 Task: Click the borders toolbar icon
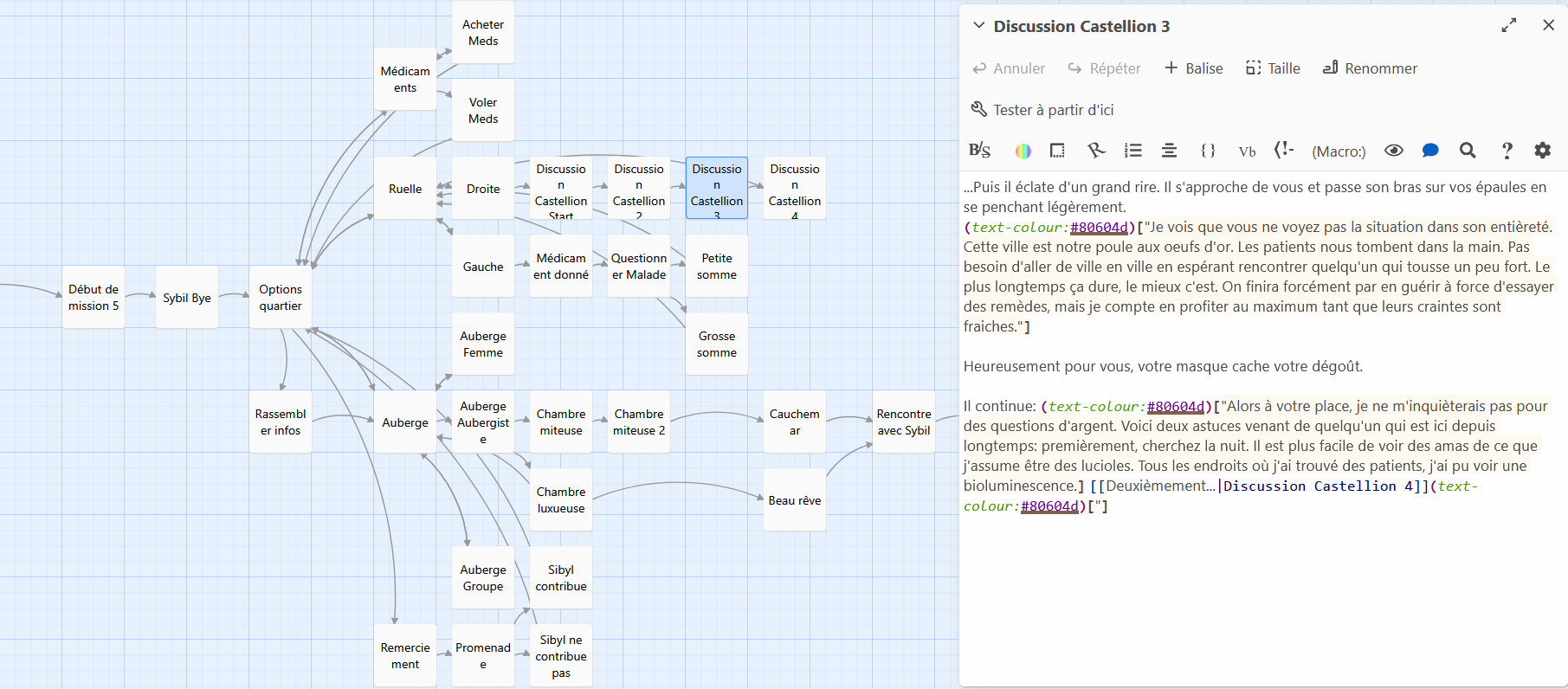point(1057,151)
